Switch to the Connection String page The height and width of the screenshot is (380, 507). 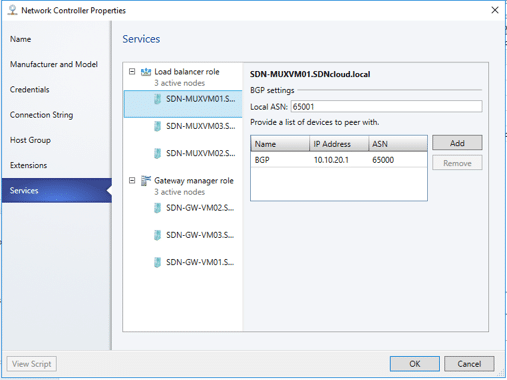[41, 115]
